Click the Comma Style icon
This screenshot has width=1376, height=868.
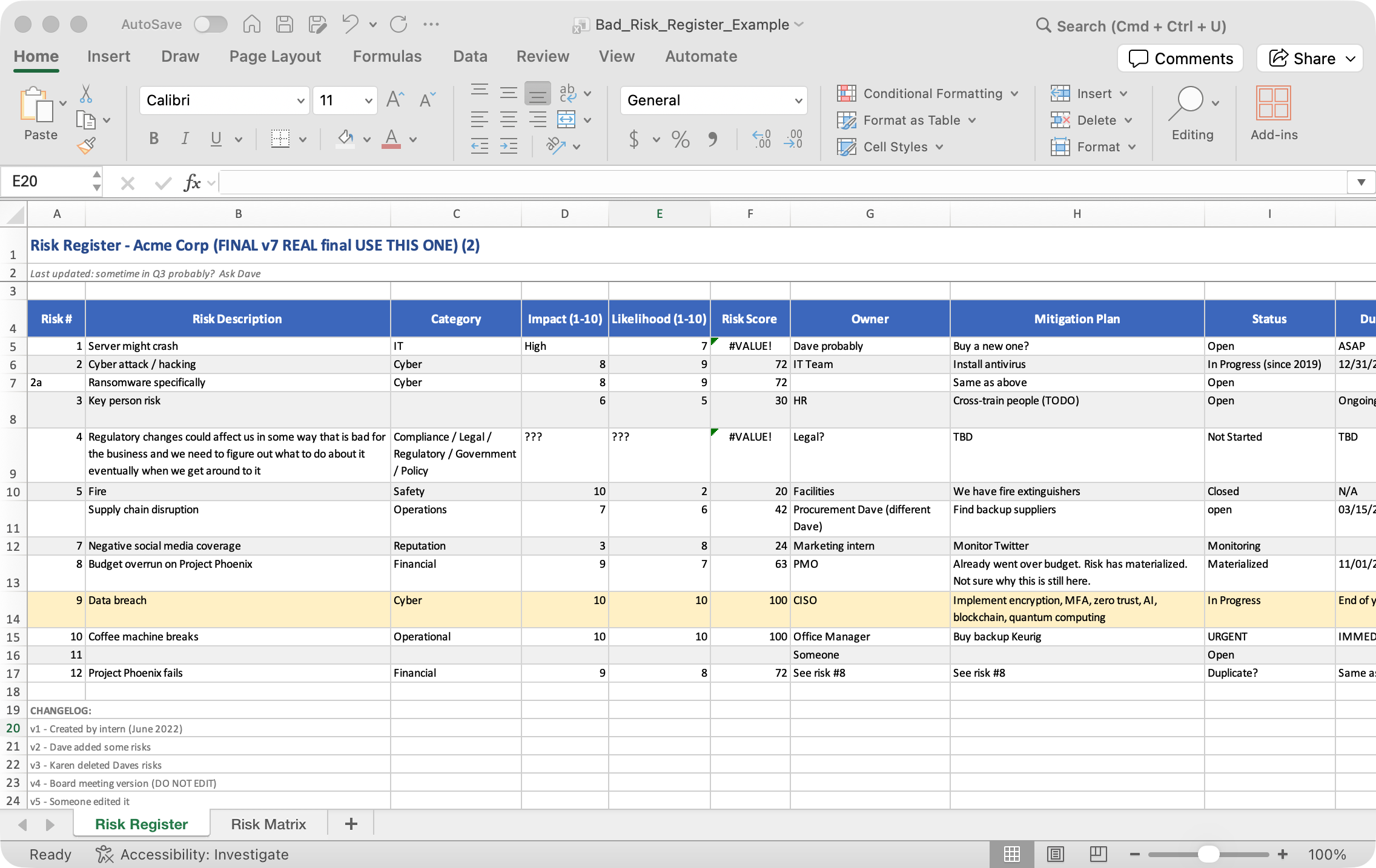tap(713, 139)
